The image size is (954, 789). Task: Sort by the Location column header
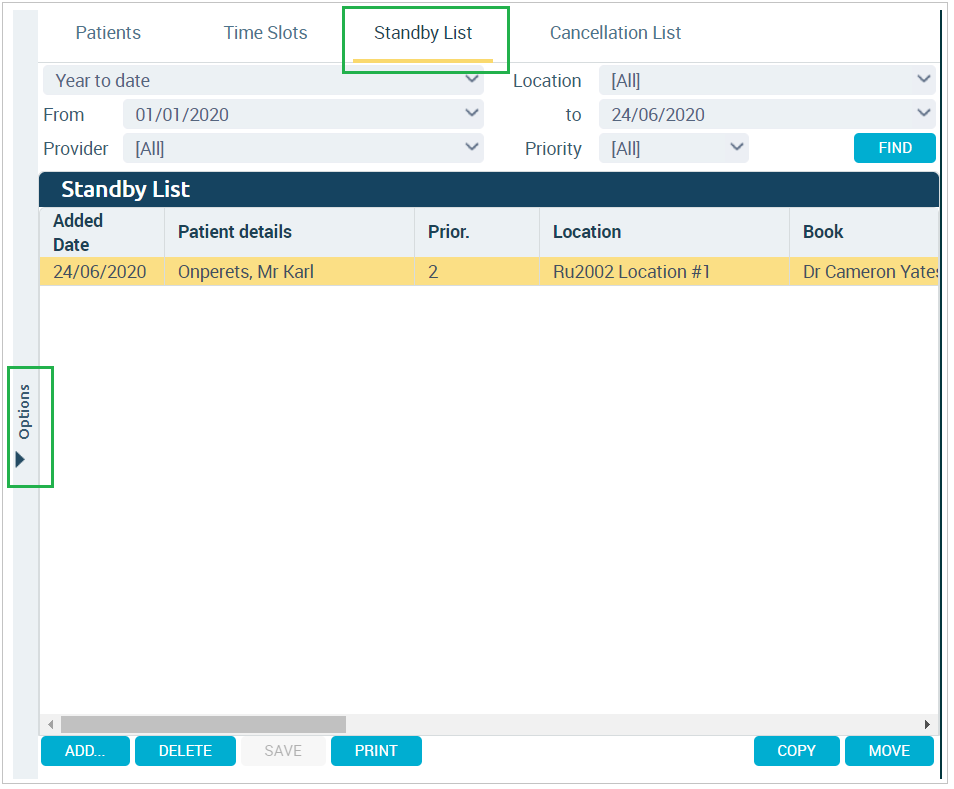tap(664, 232)
